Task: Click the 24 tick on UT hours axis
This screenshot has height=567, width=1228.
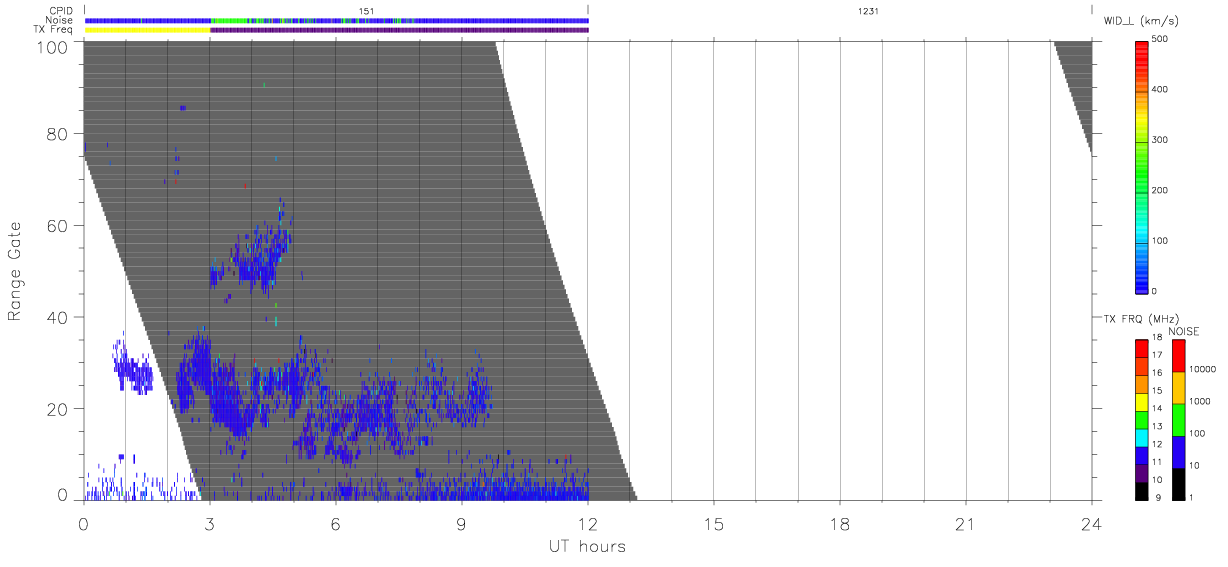Action: pos(1091,525)
